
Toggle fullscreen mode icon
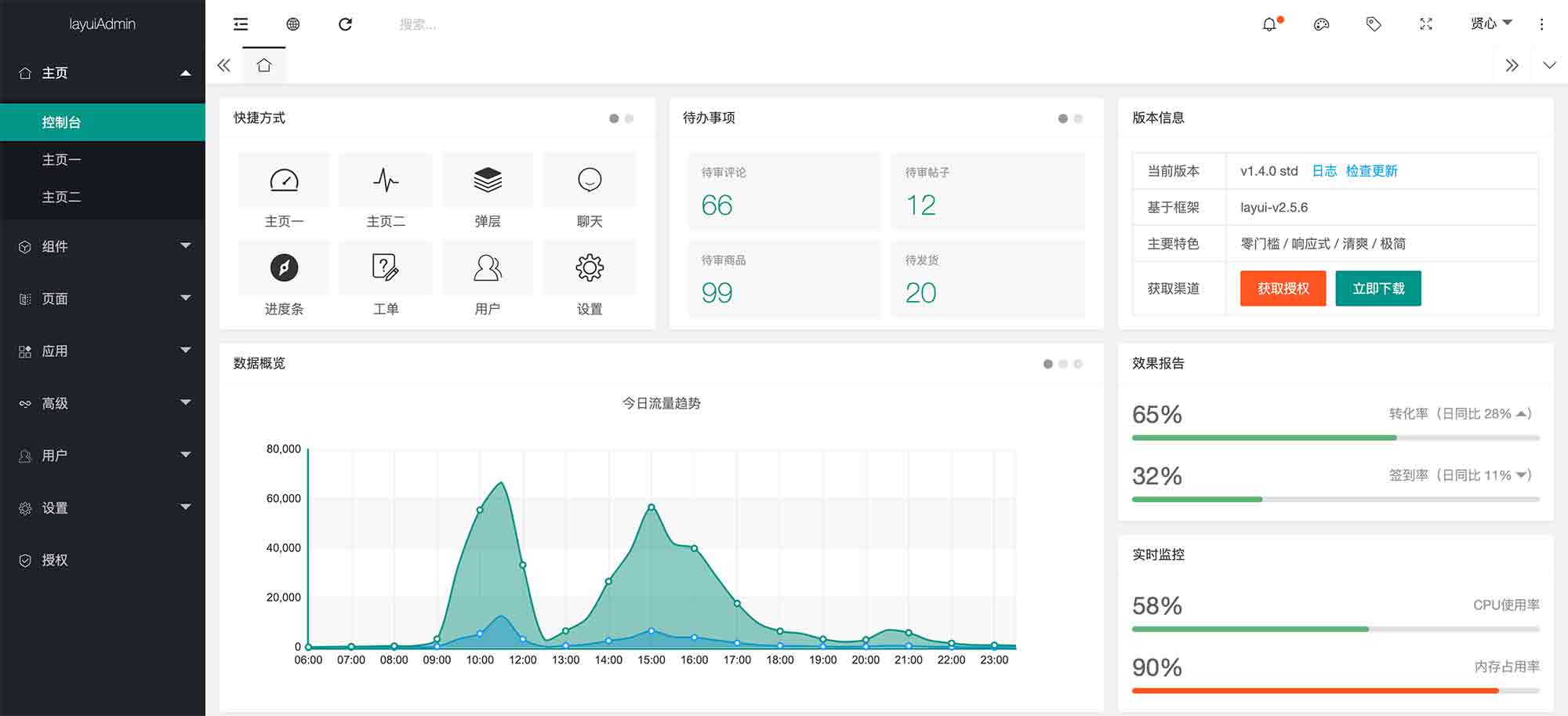[x=1426, y=24]
